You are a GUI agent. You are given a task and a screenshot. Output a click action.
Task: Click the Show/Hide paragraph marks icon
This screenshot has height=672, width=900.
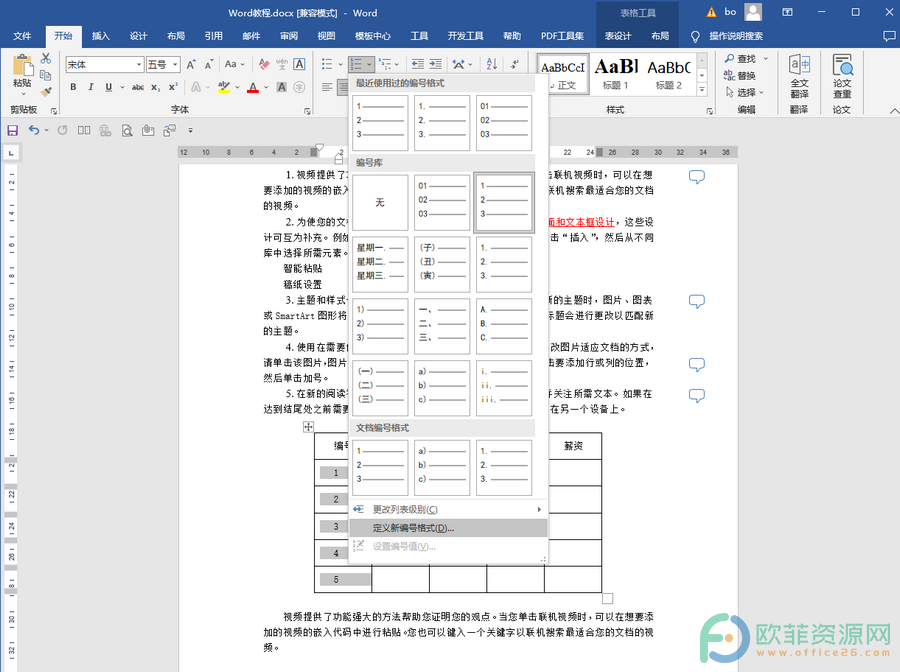coord(515,64)
